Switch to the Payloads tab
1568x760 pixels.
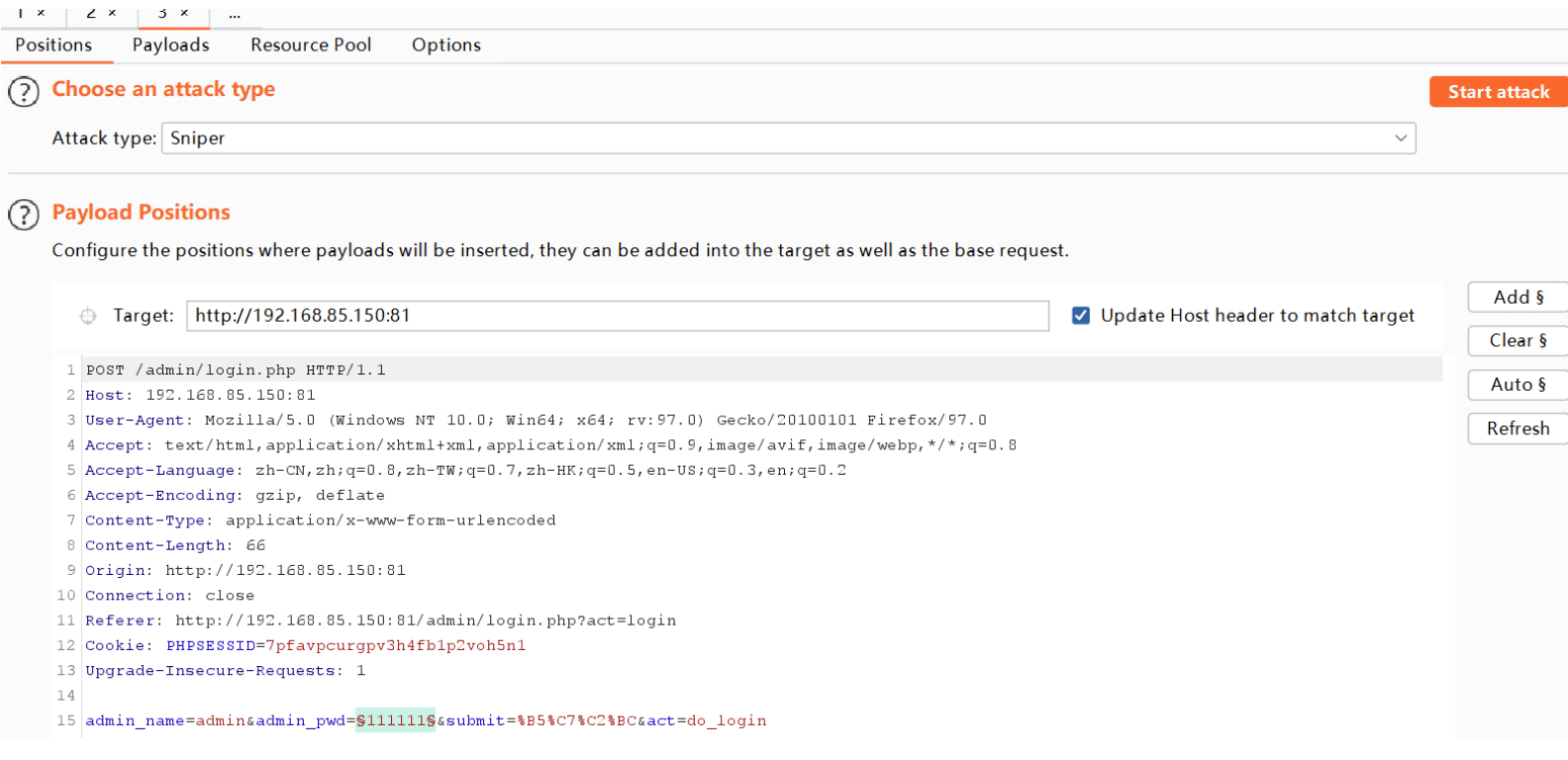click(x=171, y=45)
